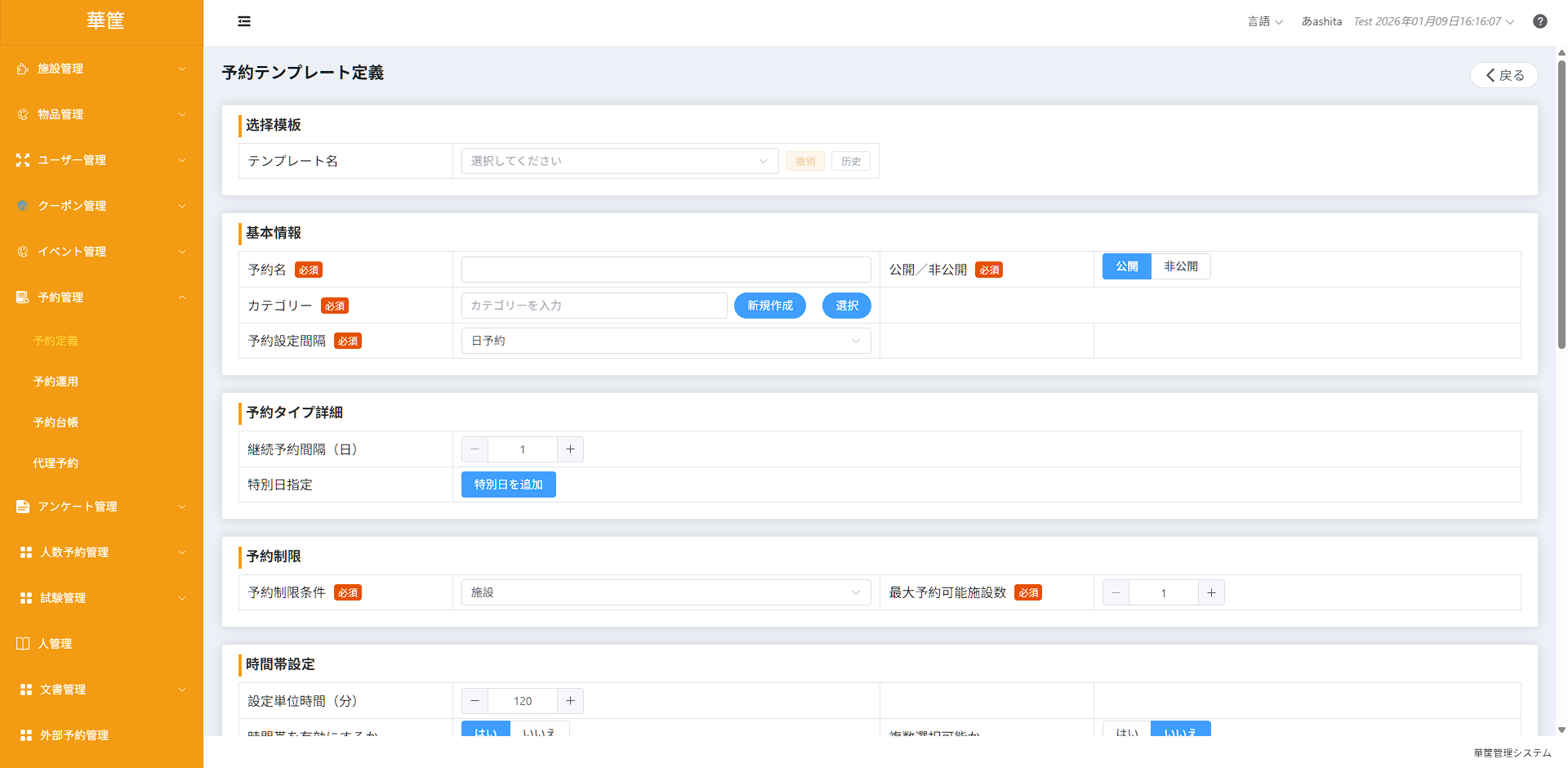Toggle the sidebar hamburger menu icon
This screenshot has height=768, width=1568.
244,21
